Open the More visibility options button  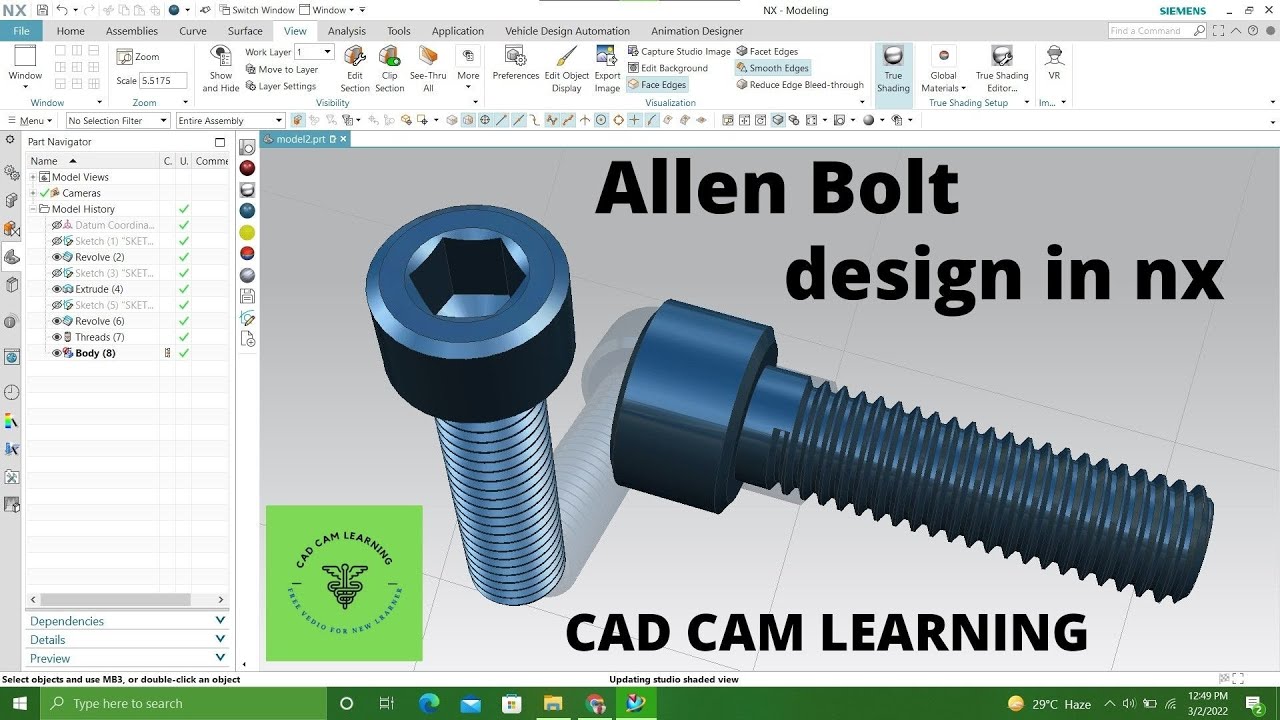[468, 68]
